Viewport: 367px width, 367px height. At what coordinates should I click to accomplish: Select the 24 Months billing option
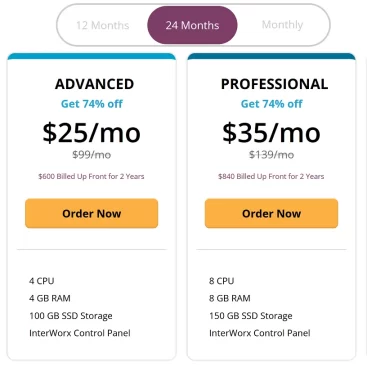point(192,25)
